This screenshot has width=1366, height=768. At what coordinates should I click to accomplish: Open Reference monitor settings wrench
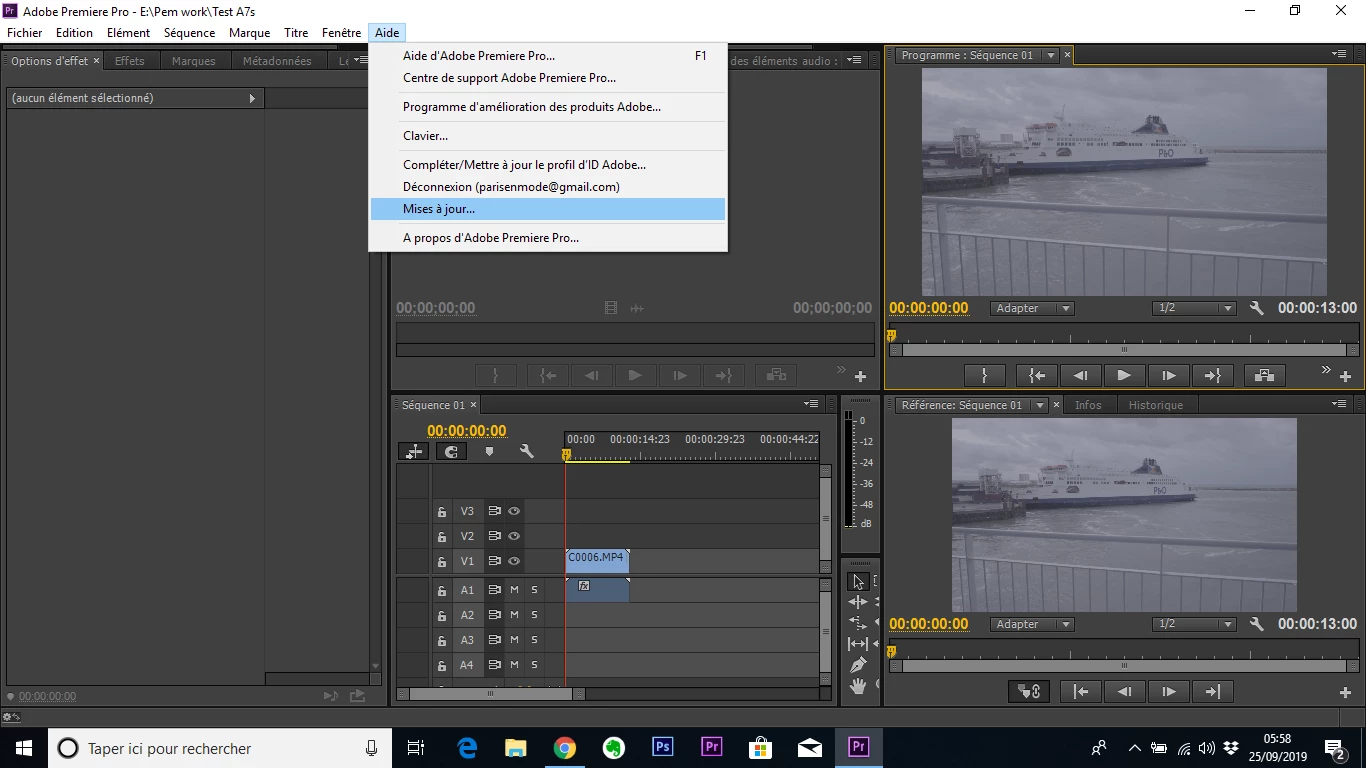tap(1257, 624)
